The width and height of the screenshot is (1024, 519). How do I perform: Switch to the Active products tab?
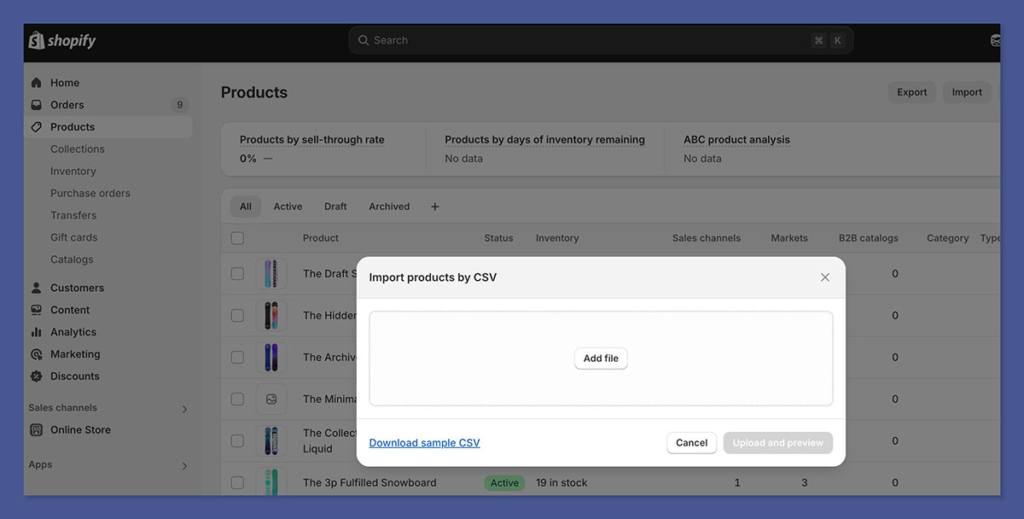[x=288, y=206]
